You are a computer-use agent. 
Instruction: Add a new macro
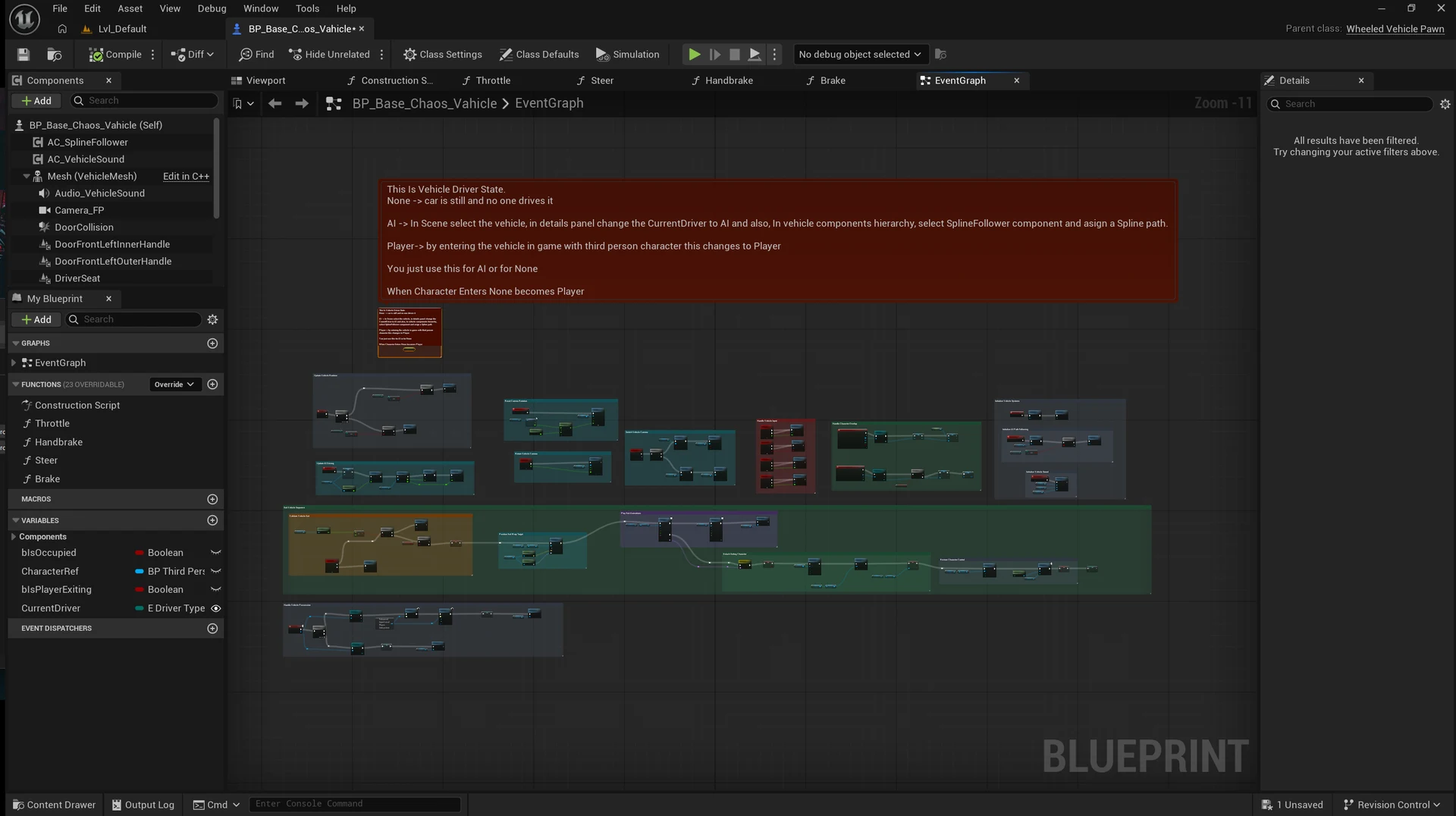tap(212, 499)
